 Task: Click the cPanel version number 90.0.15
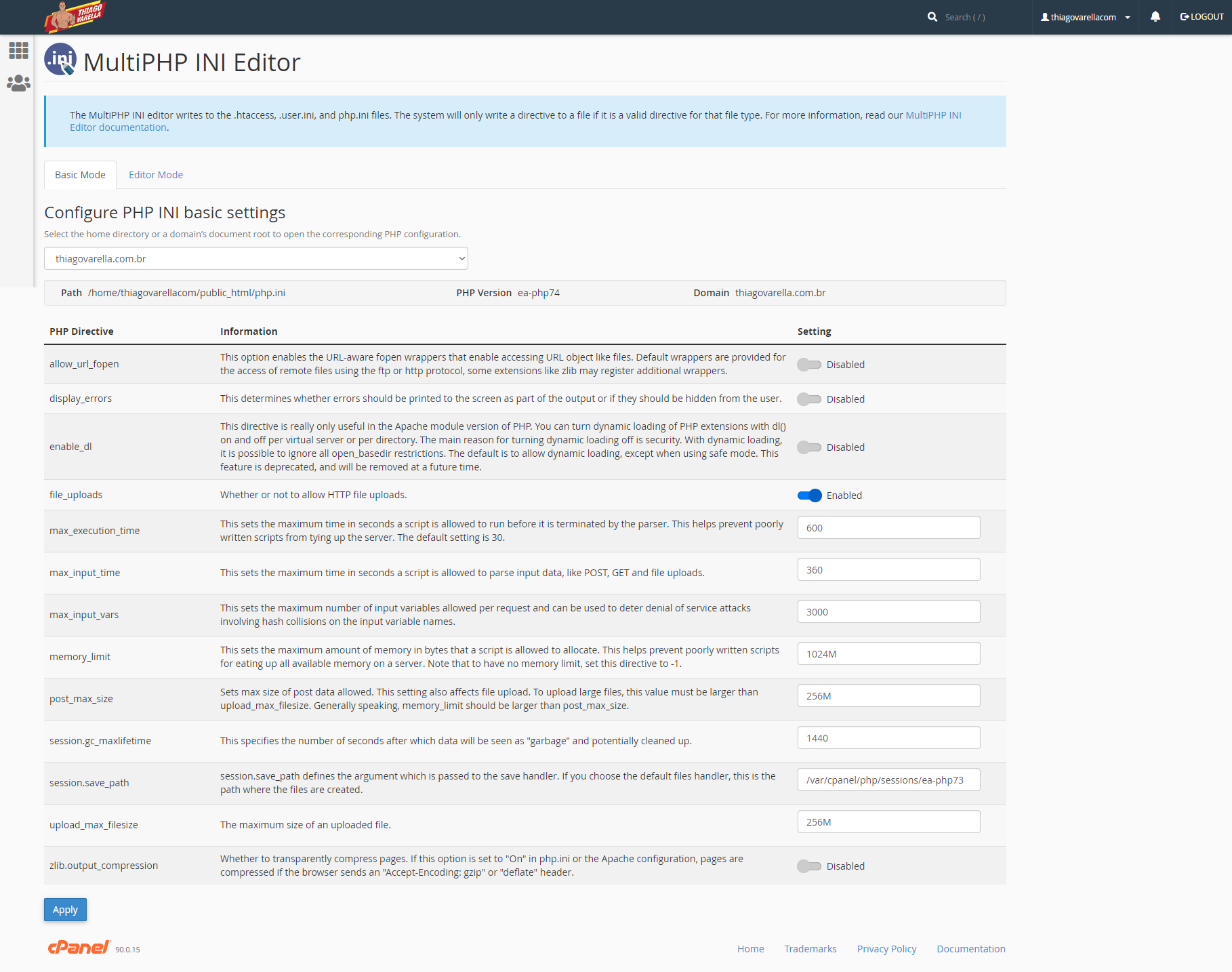tap(127, 950)
